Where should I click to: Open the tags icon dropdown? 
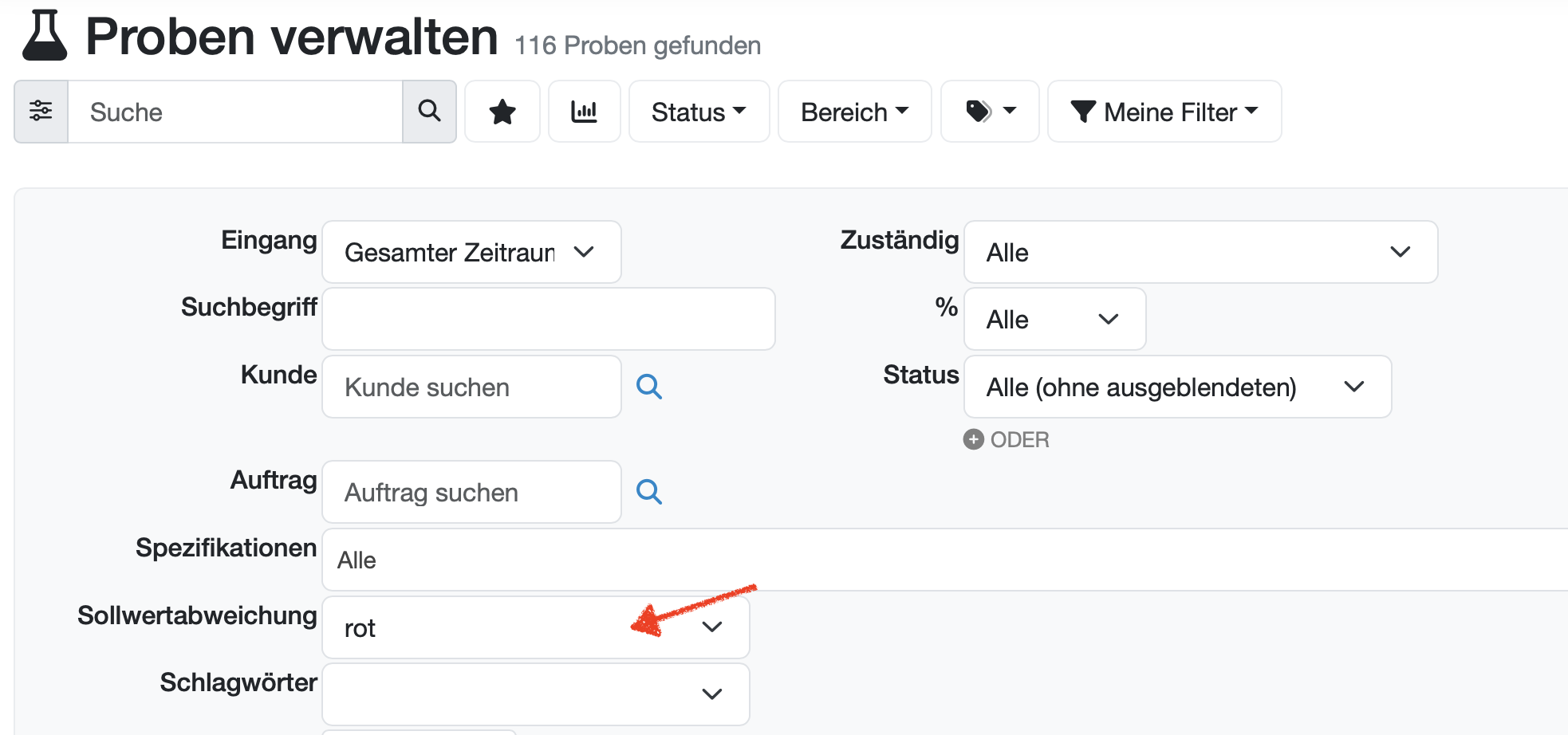point(990,112)
